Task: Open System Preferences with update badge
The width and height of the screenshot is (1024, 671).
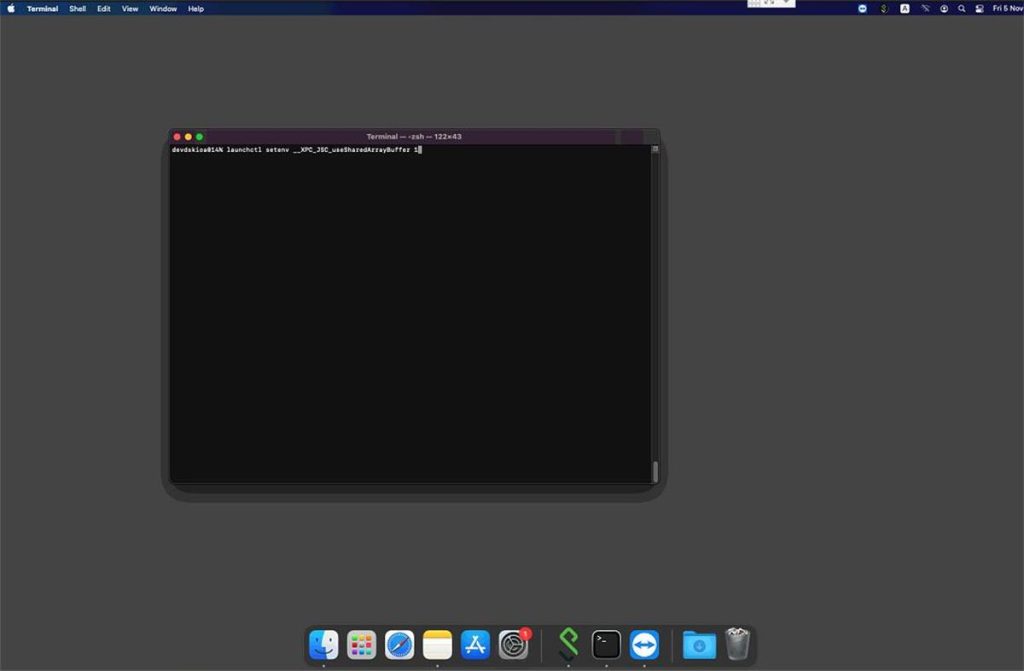Action: 513,645
